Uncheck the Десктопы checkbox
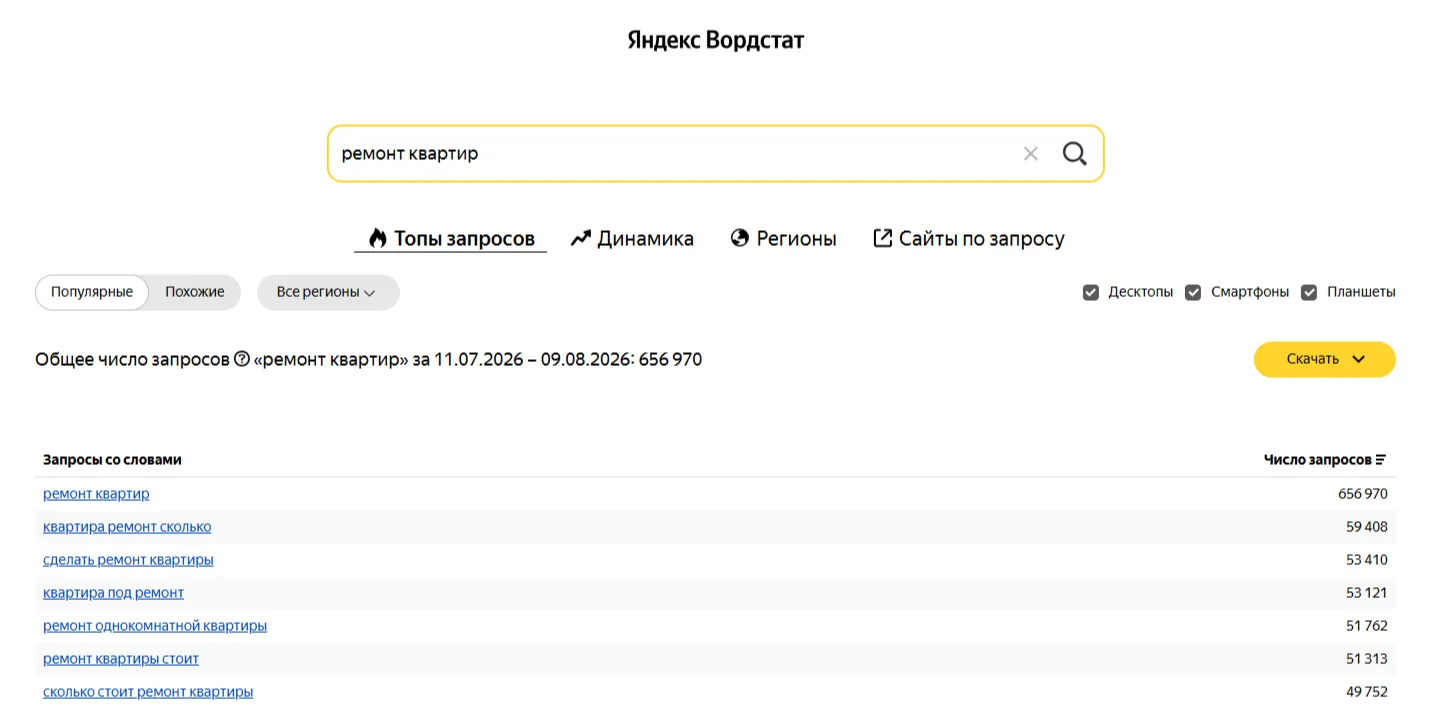This screenshot has width=1440, height=707. coord(1091,293)
